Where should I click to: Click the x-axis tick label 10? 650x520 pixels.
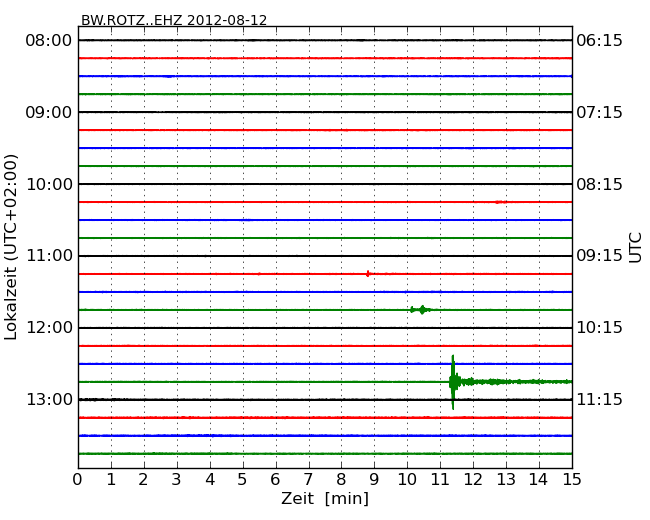coord(407,479)
